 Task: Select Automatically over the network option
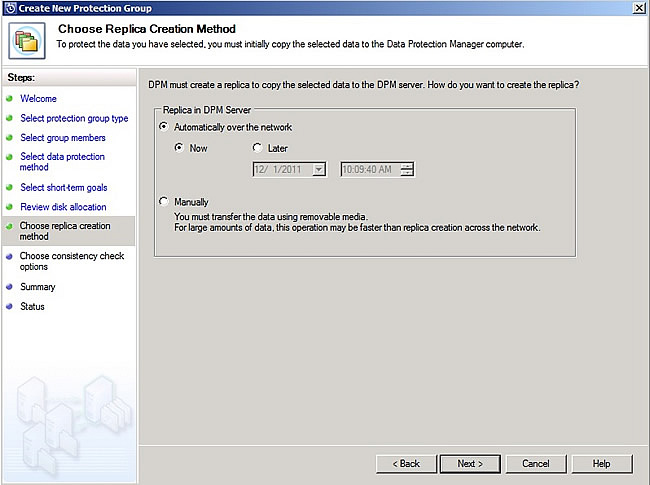tap(165, 127)
